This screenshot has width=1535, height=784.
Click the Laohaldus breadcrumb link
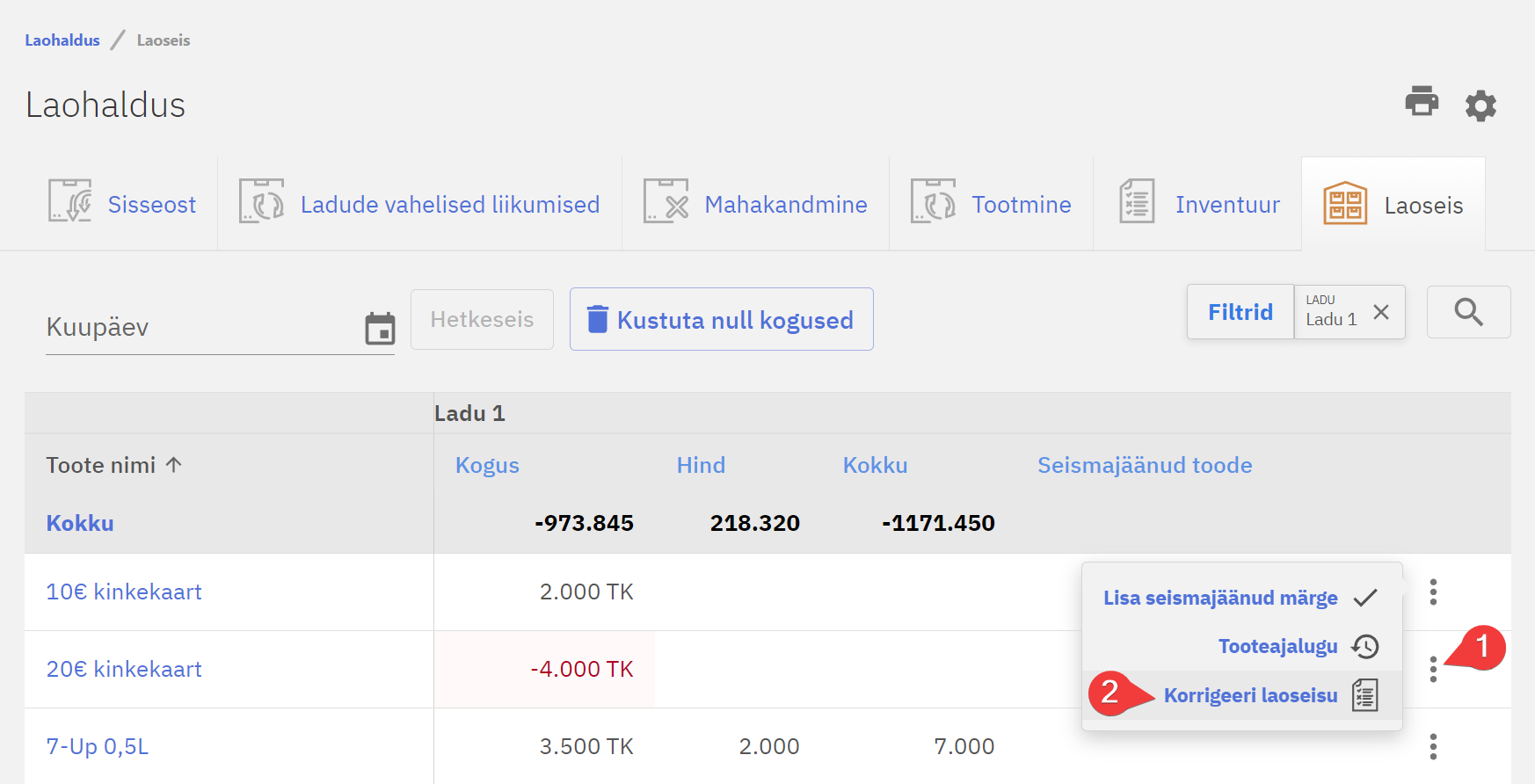click(x=62, y=40)
